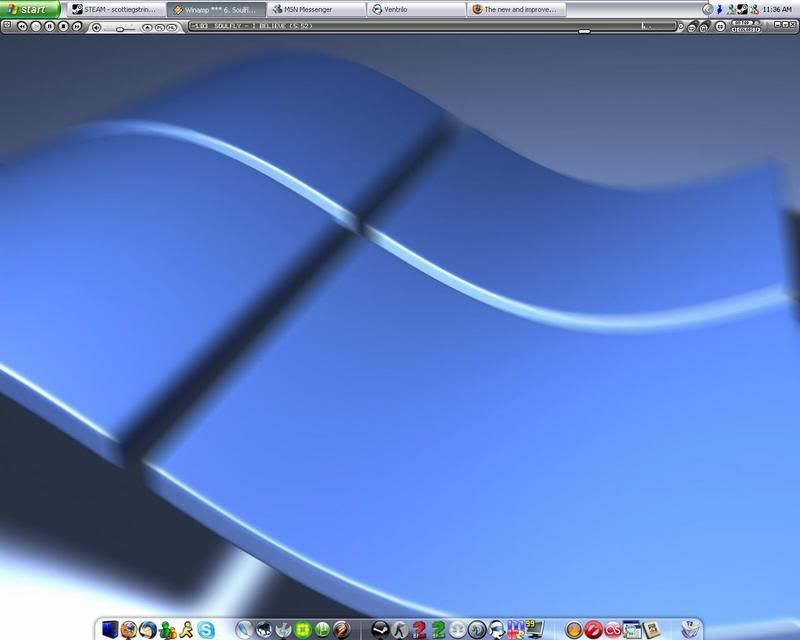Launch the green number 2 game icon
The width and height of the screenshot is (800, 640).
[x=438, y=629]
